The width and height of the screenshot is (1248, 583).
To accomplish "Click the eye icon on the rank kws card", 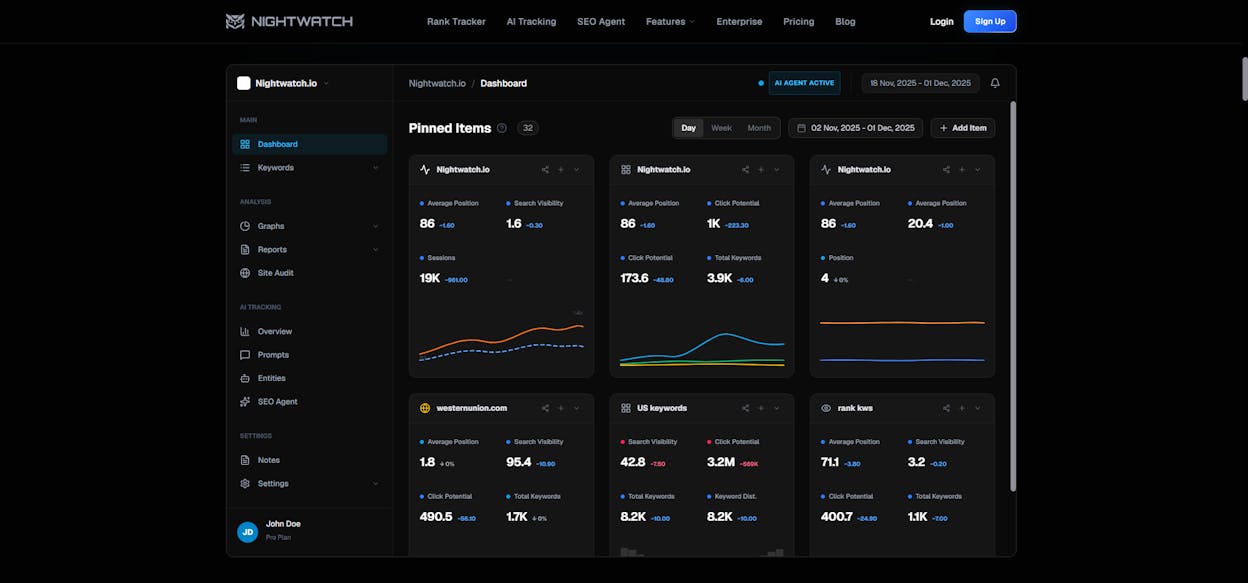I will click(826, 408).
